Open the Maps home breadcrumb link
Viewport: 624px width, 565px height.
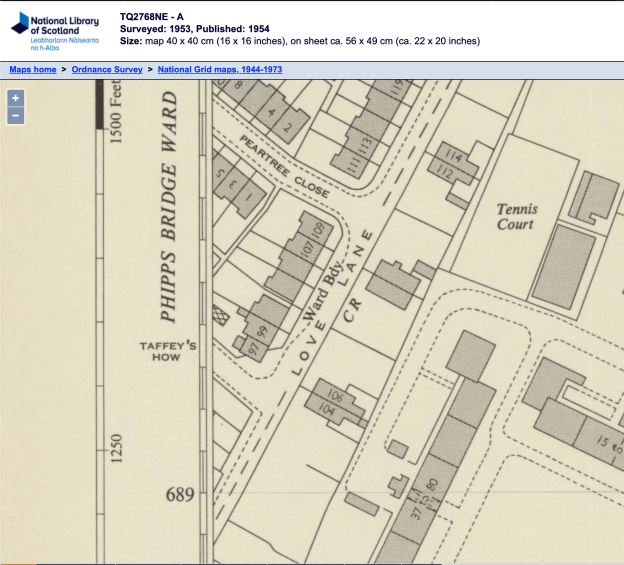click(x=33, y=70)
